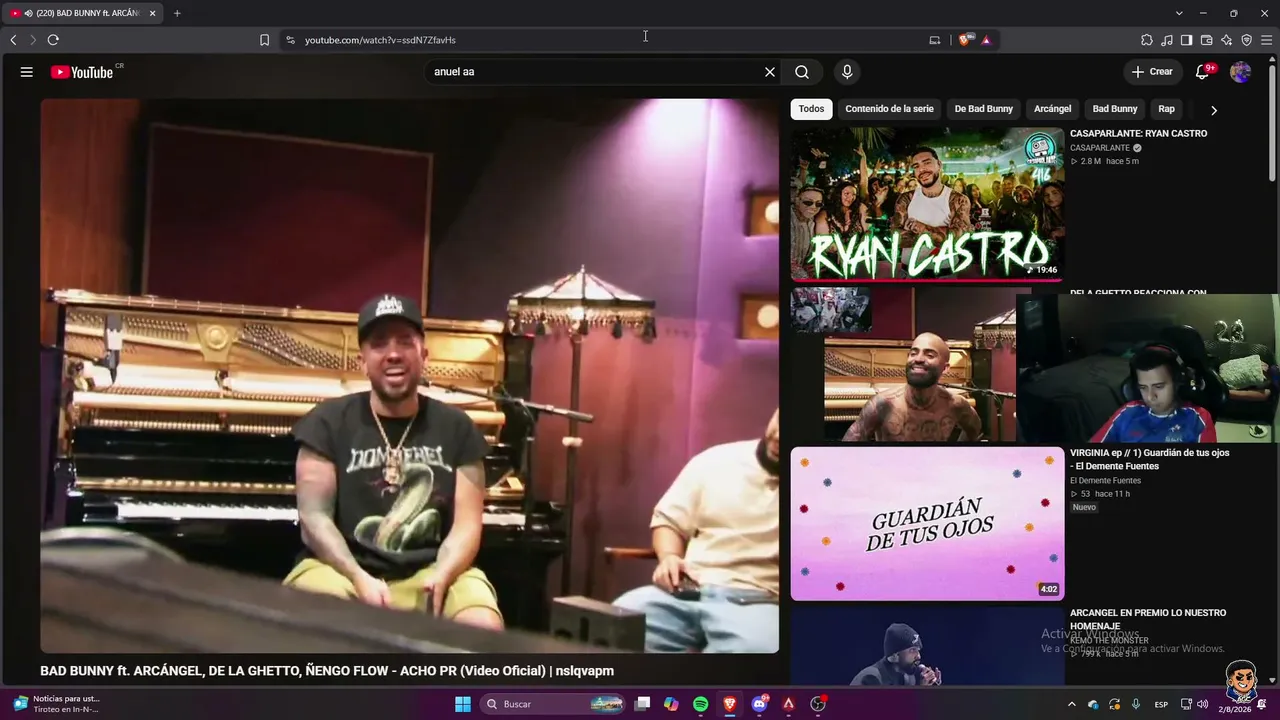
Task: Open CASAPARLANTE: RYAN CASTRO video title
Action: pyautogui.click(x=1138, y=133)
